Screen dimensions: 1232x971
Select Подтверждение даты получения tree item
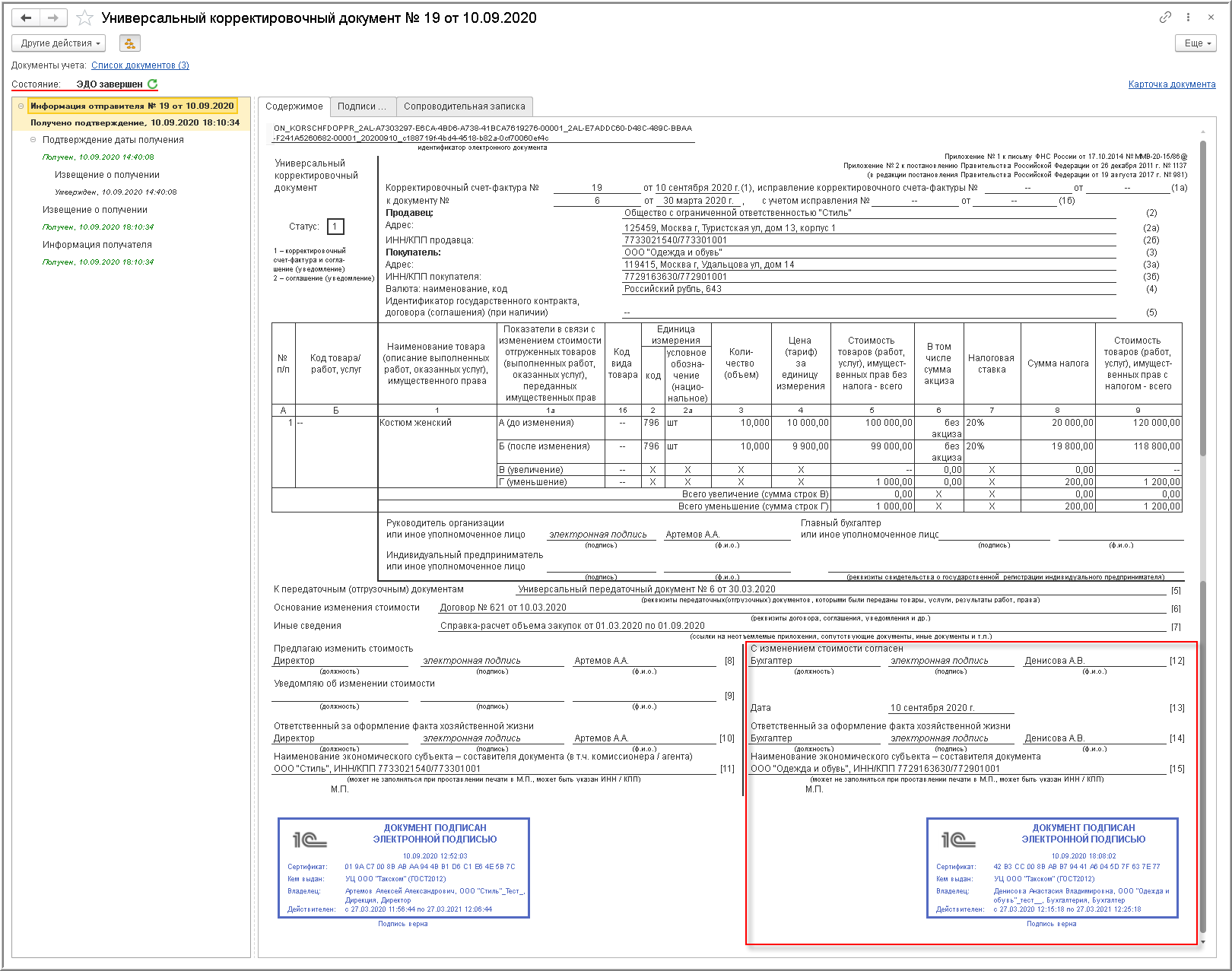coord(113,140)
